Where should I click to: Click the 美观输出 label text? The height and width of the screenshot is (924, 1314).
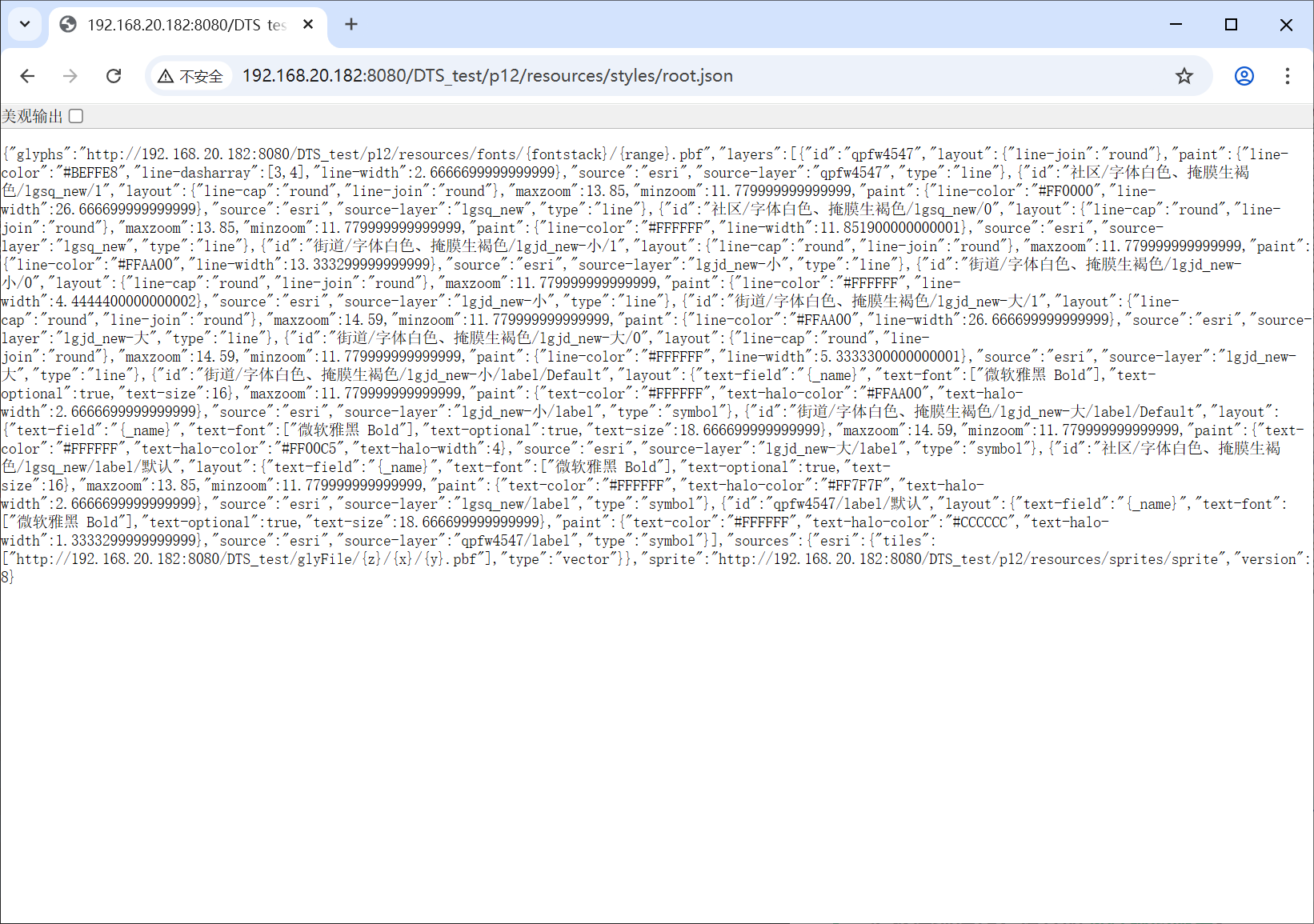32,117
